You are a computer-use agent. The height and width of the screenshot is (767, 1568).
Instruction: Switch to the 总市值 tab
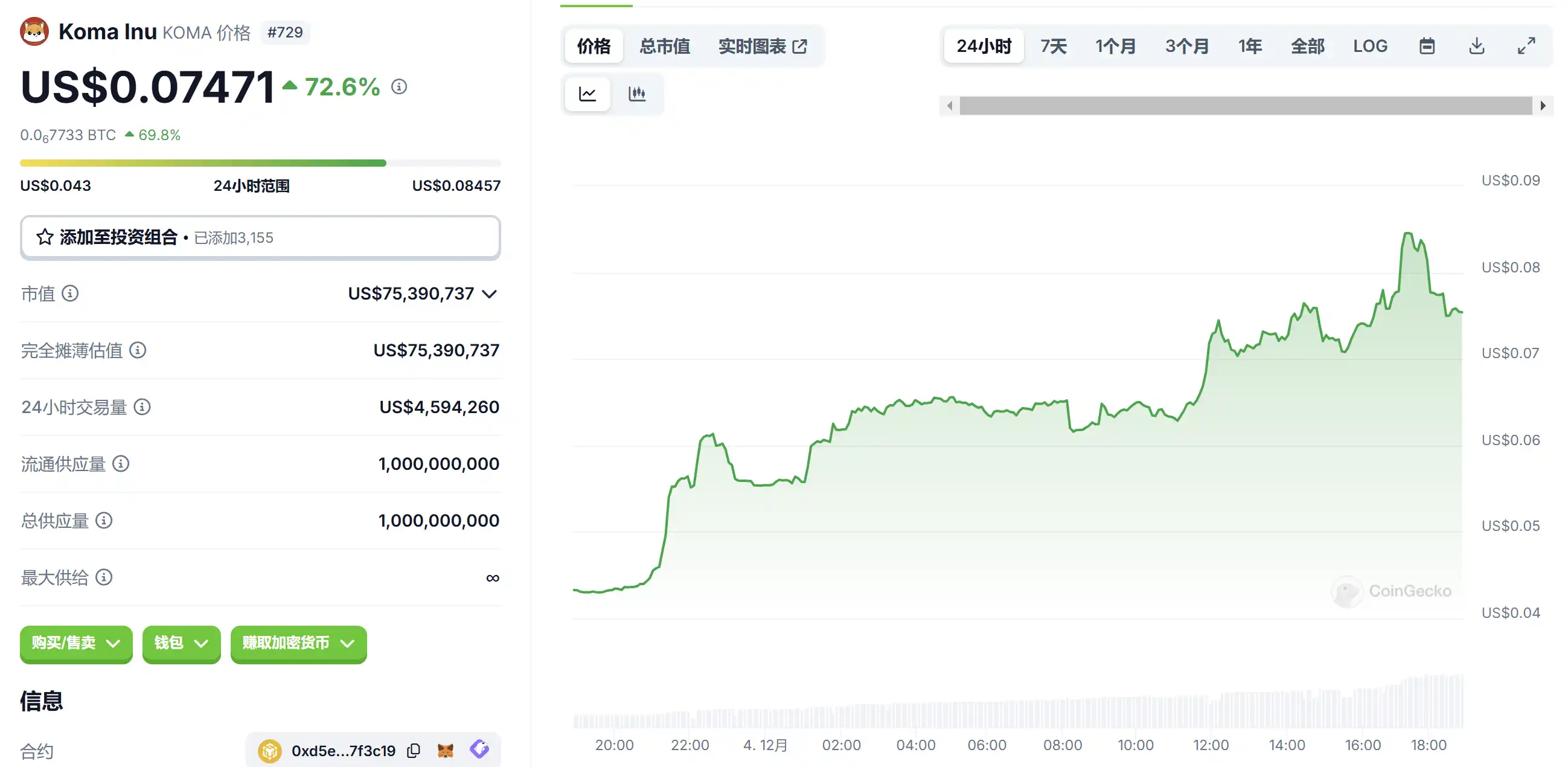(665, 47)
